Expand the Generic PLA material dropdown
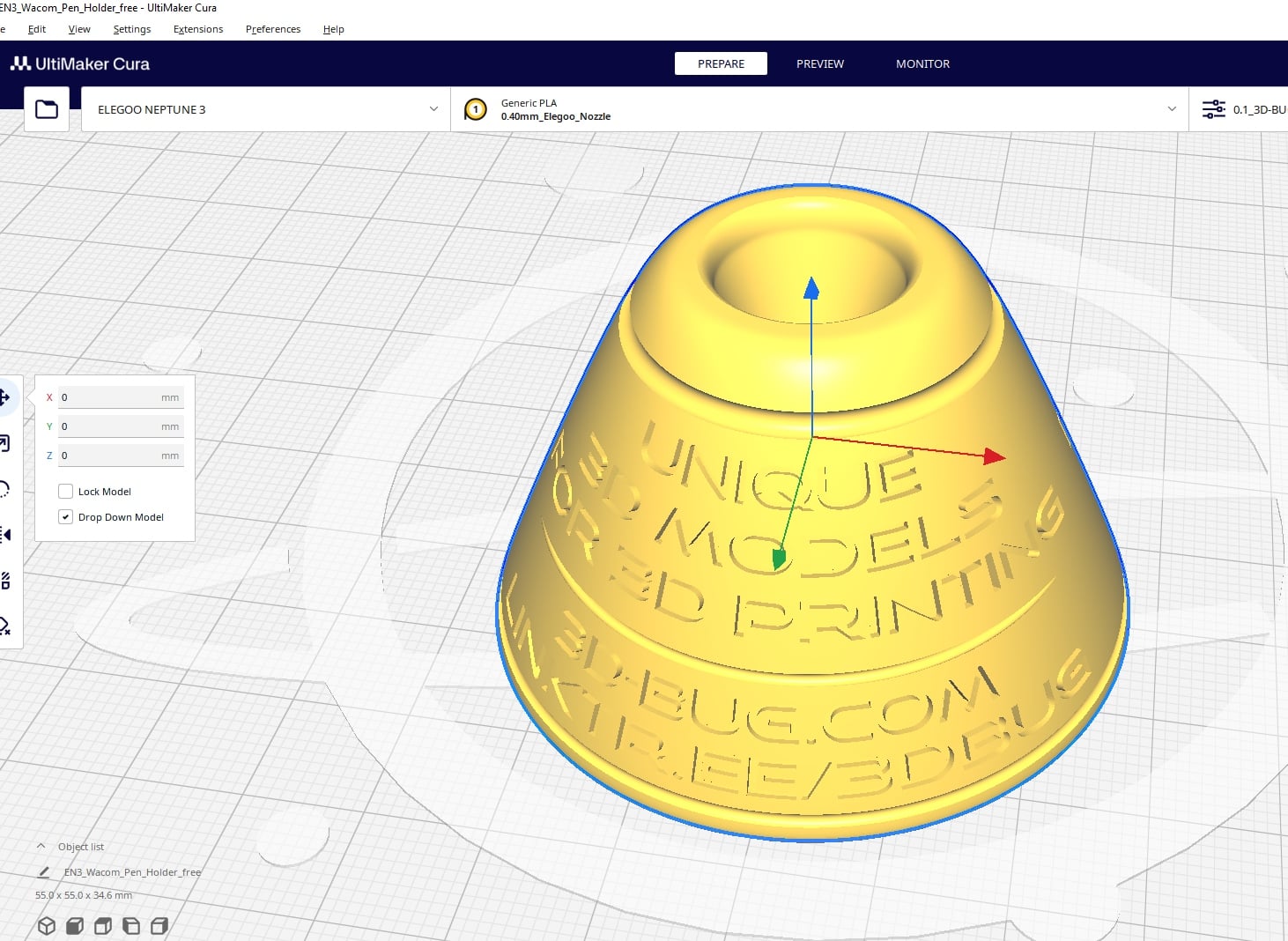1288x941 pixels. tap(819, 109)
